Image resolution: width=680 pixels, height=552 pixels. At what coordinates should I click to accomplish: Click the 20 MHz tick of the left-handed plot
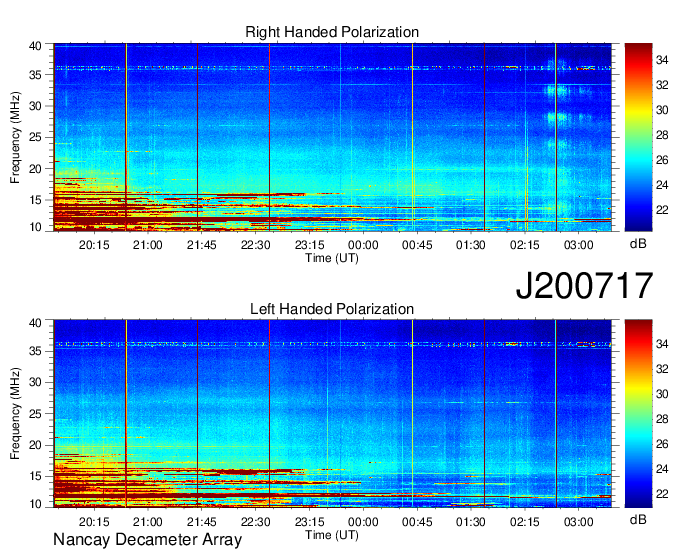coord(35,445)
